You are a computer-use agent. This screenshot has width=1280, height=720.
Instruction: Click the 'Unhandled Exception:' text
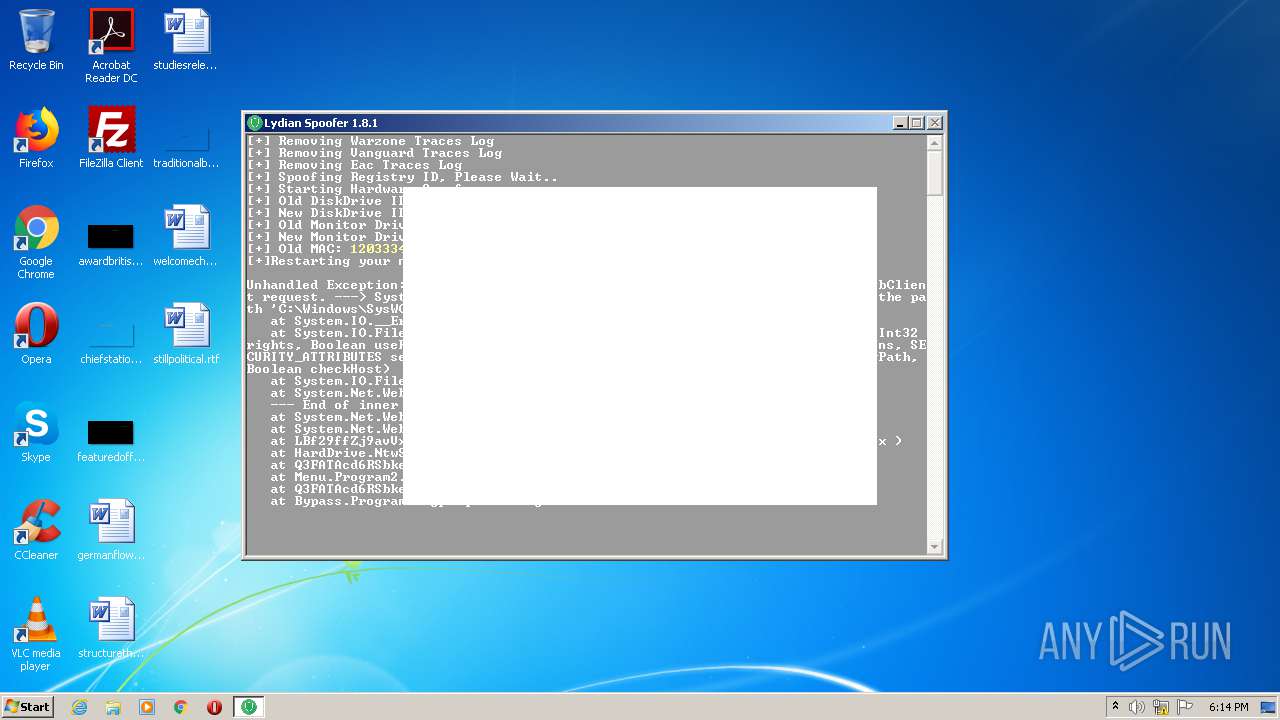325,285
